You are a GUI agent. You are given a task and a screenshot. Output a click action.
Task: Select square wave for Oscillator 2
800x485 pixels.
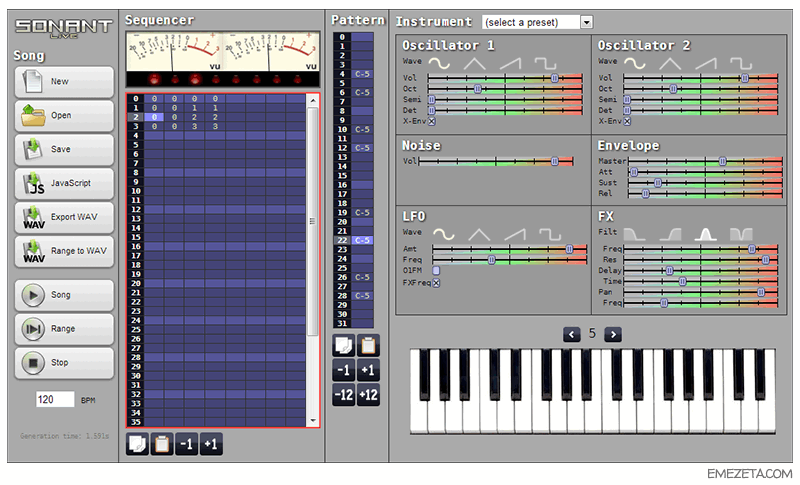(x=741, y=63)
